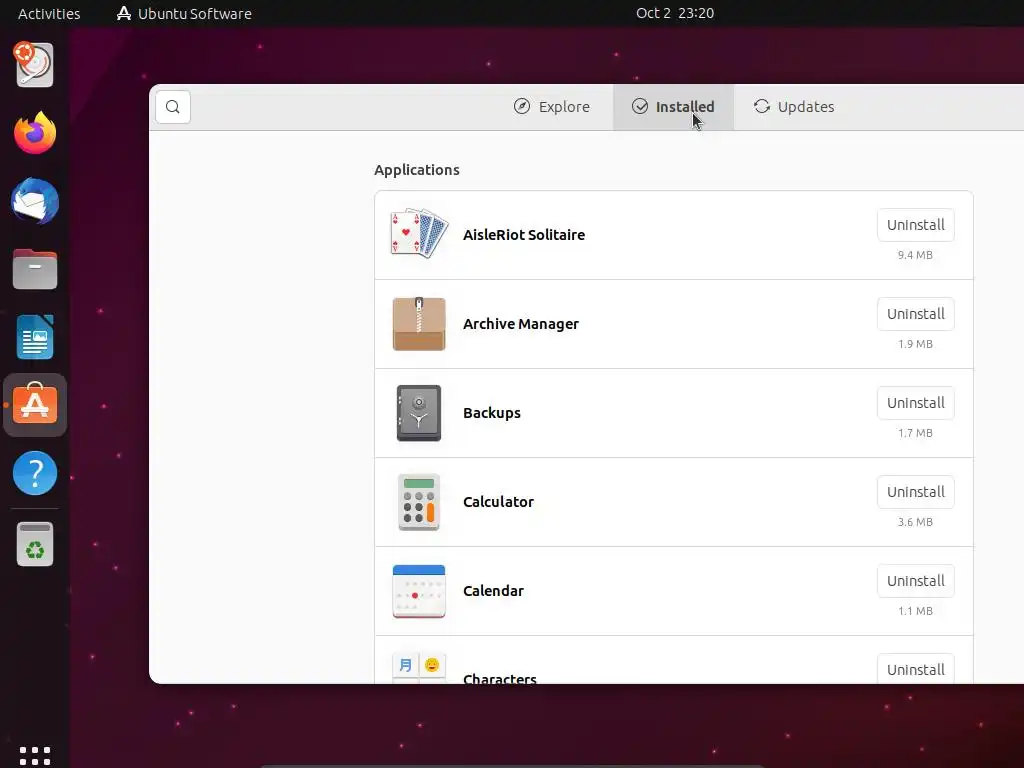Screen dimensions: 1024x768
Task: Click the 1.7 MB size label
Action: tap(915, 433)
